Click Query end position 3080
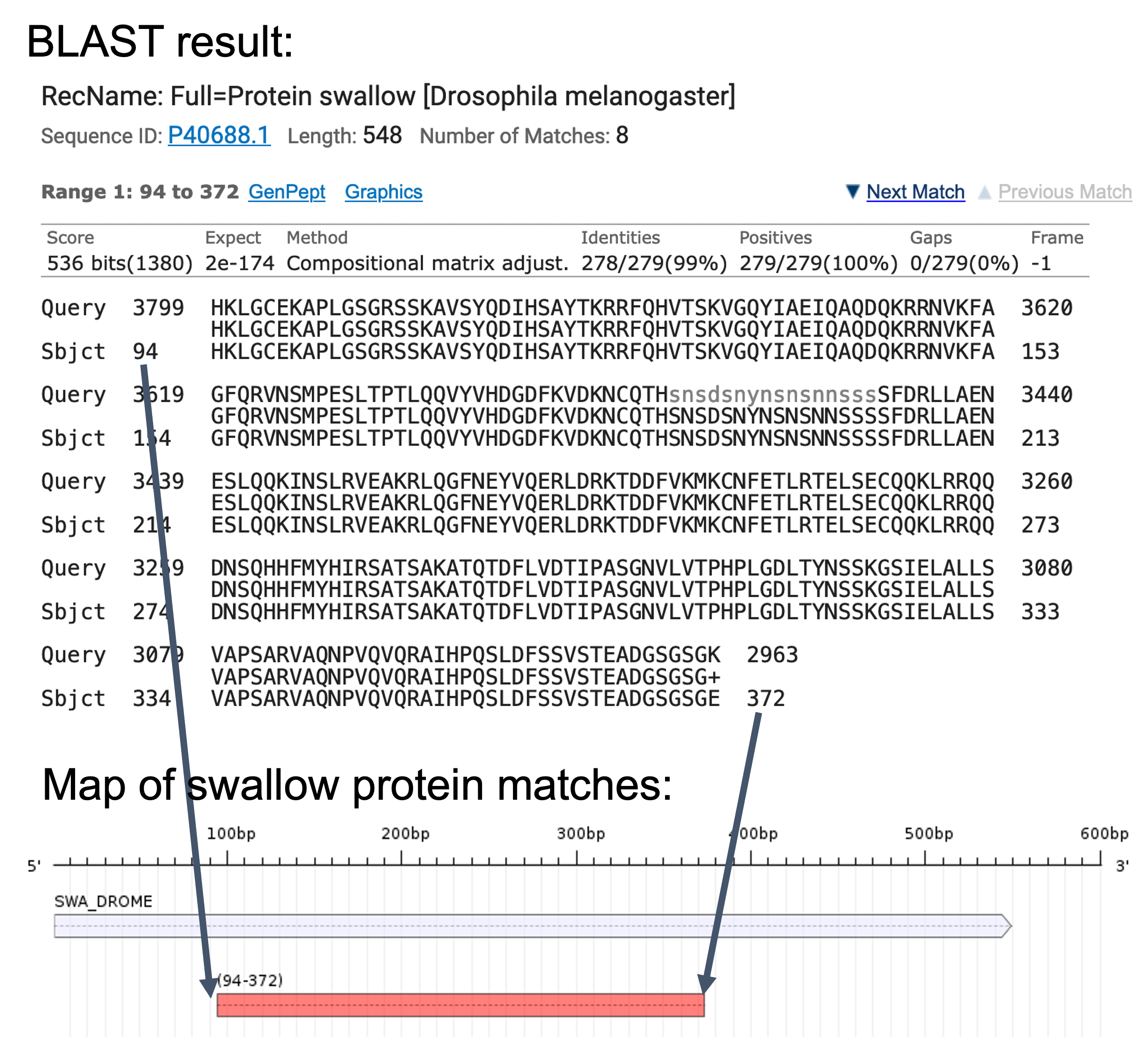Image resolution: width=1148 pixels, height=1037 pixels. [x=1046, y=568]
